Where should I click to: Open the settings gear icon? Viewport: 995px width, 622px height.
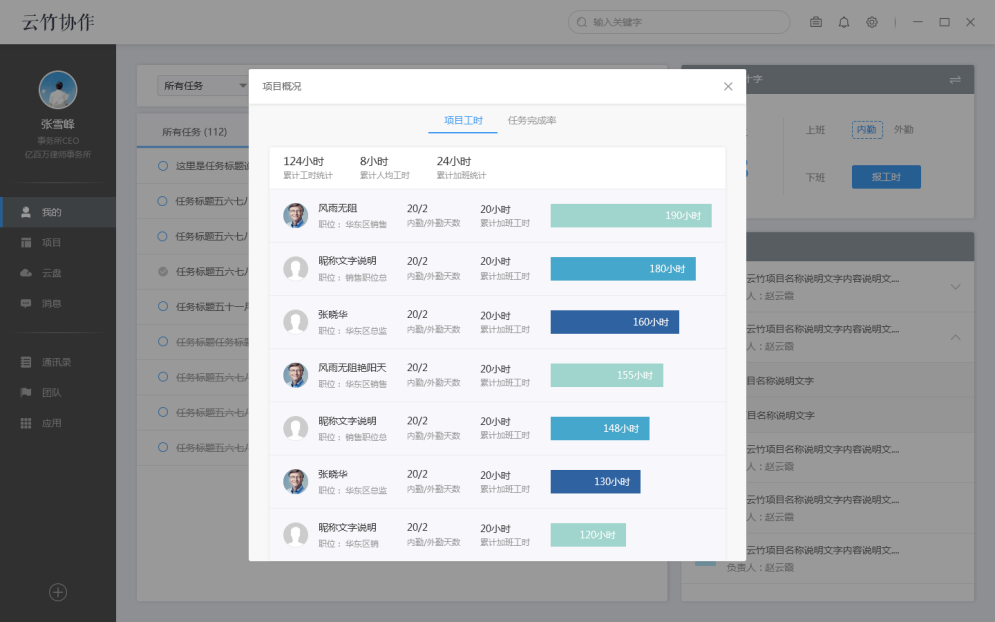click(872, 22)
